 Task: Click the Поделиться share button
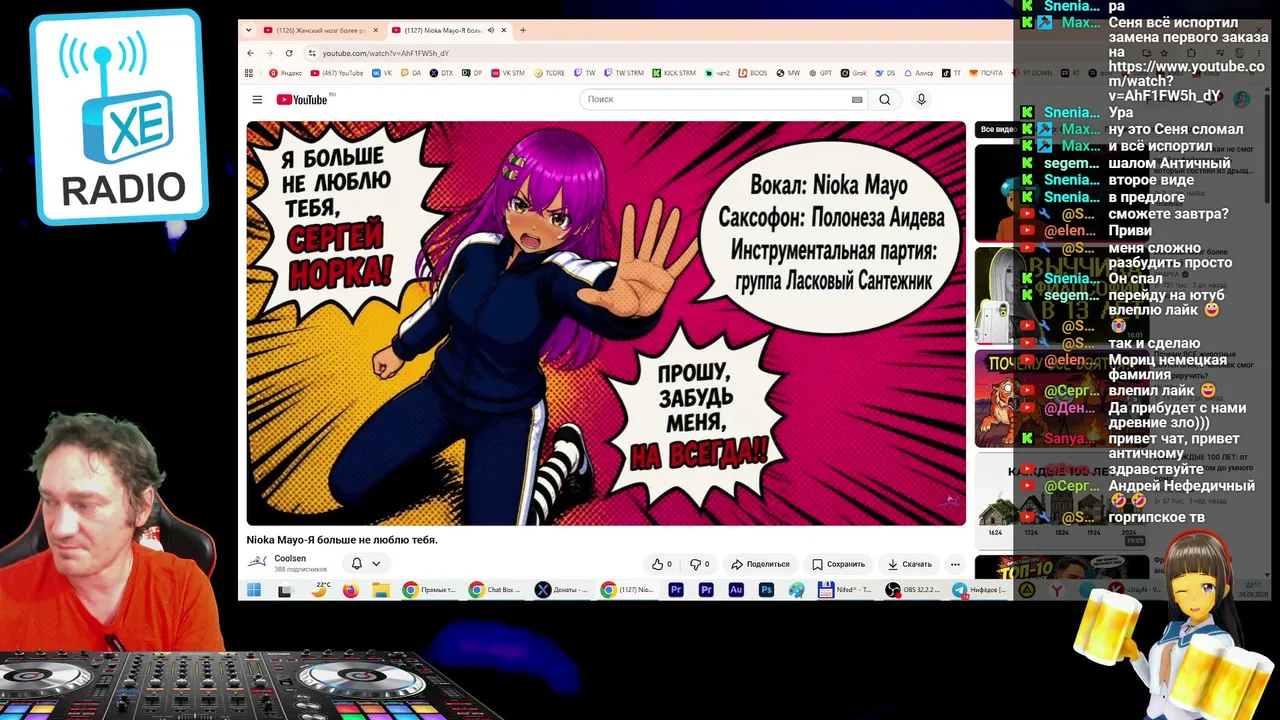pos(761,564)
